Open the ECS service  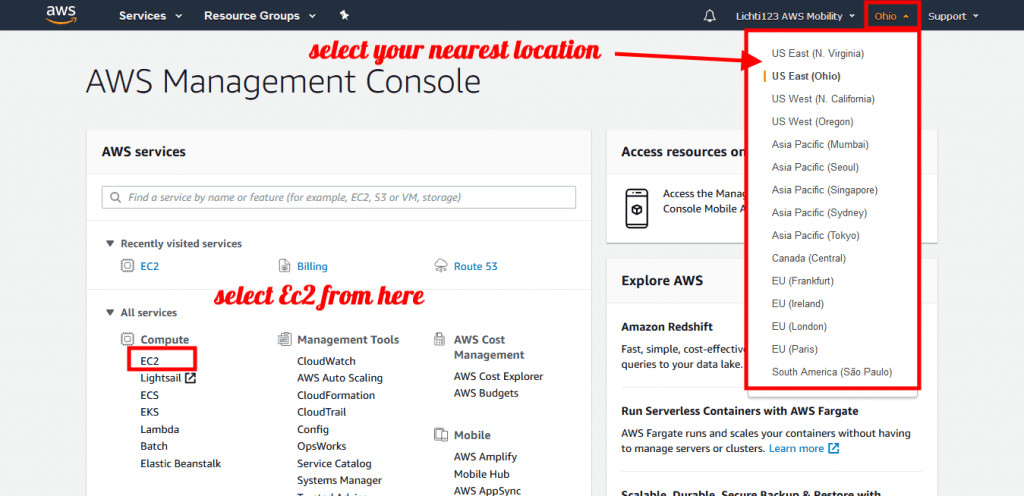tap(150, 395)
